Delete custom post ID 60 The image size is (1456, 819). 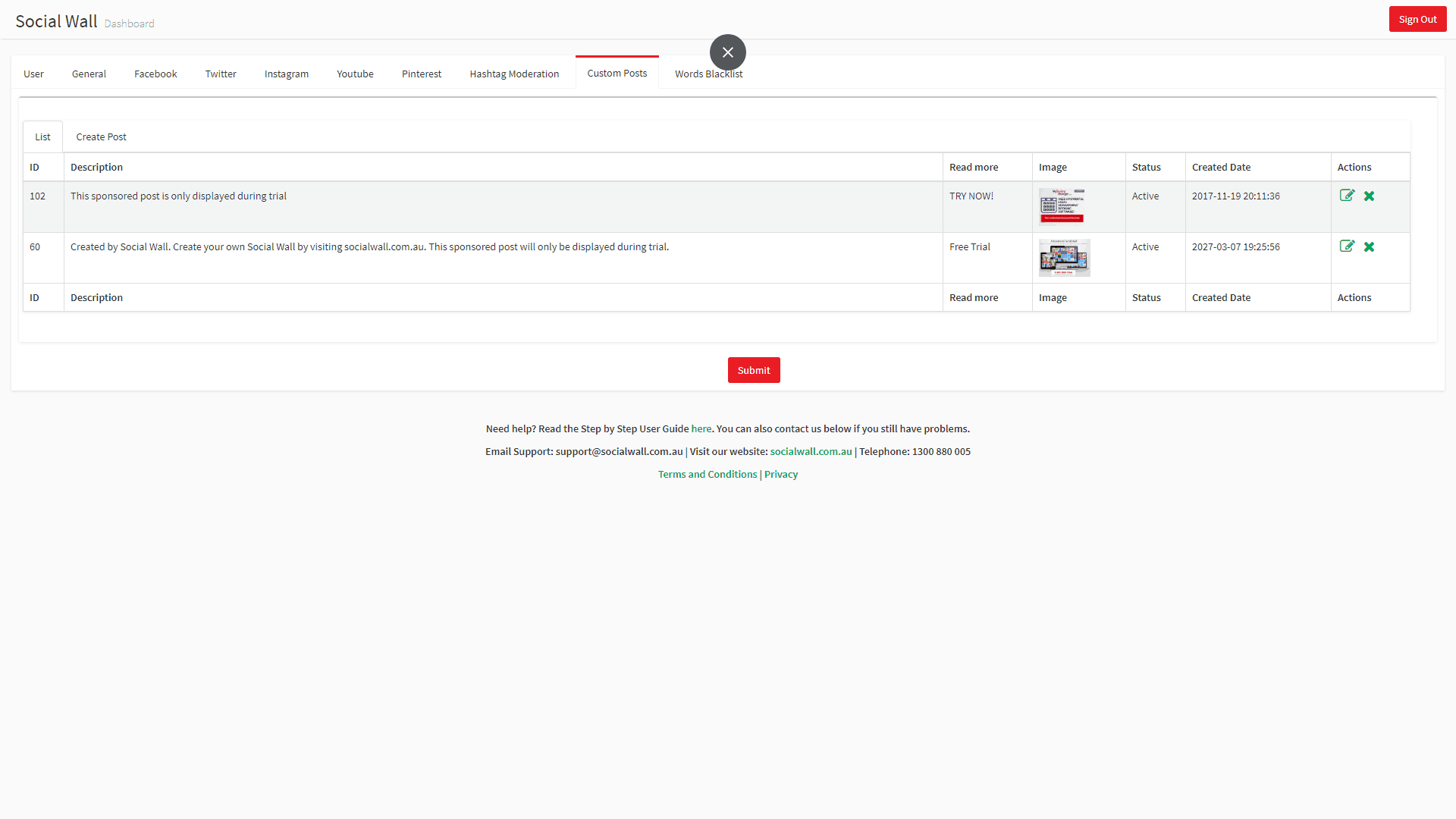(x=1370, y=246)
